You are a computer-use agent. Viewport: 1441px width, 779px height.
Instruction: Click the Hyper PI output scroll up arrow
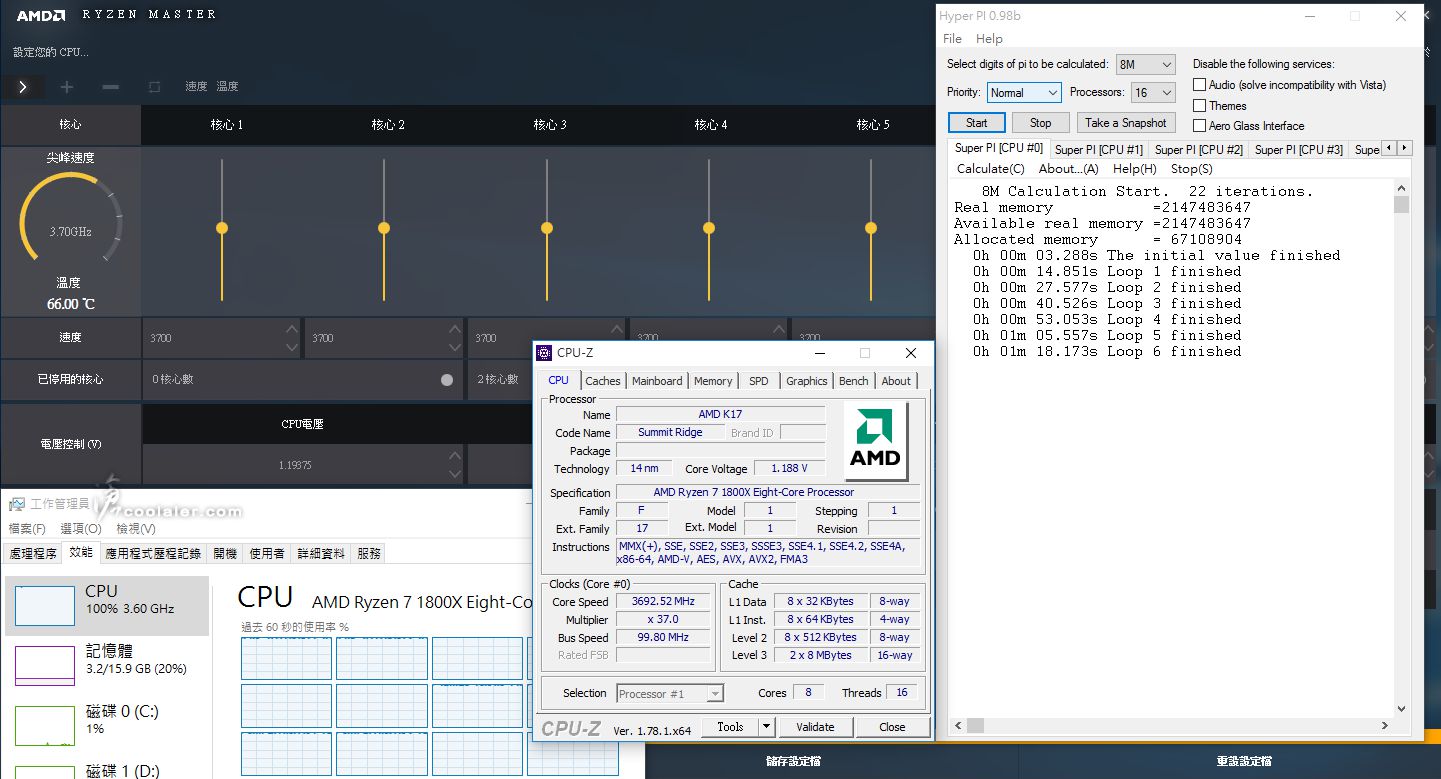click(1402, 189)
